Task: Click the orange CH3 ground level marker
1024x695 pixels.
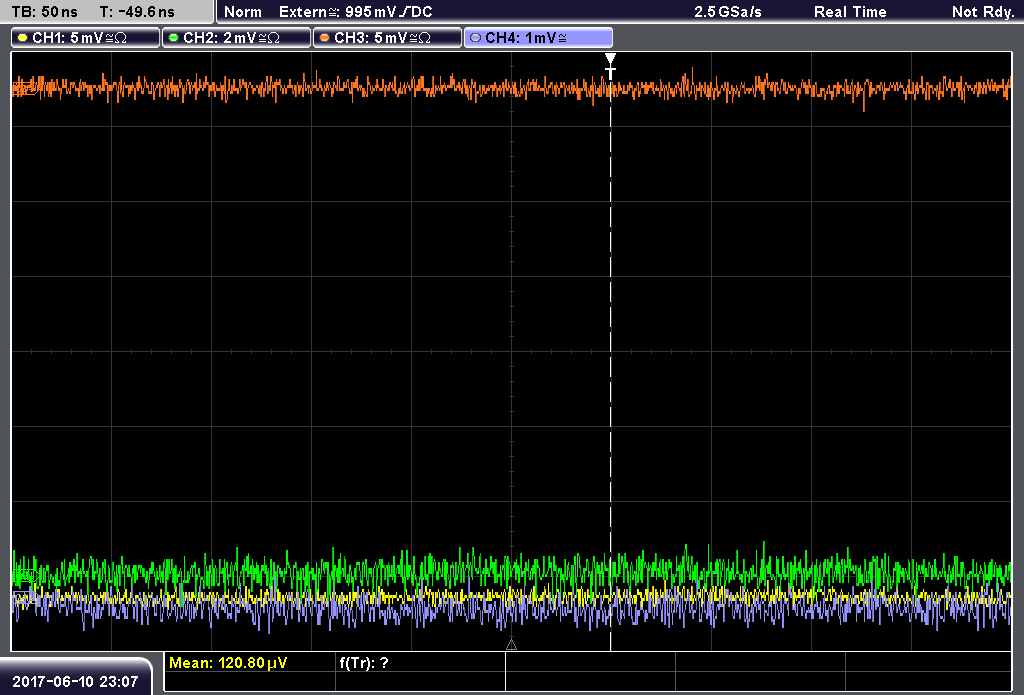Action: 24,88
